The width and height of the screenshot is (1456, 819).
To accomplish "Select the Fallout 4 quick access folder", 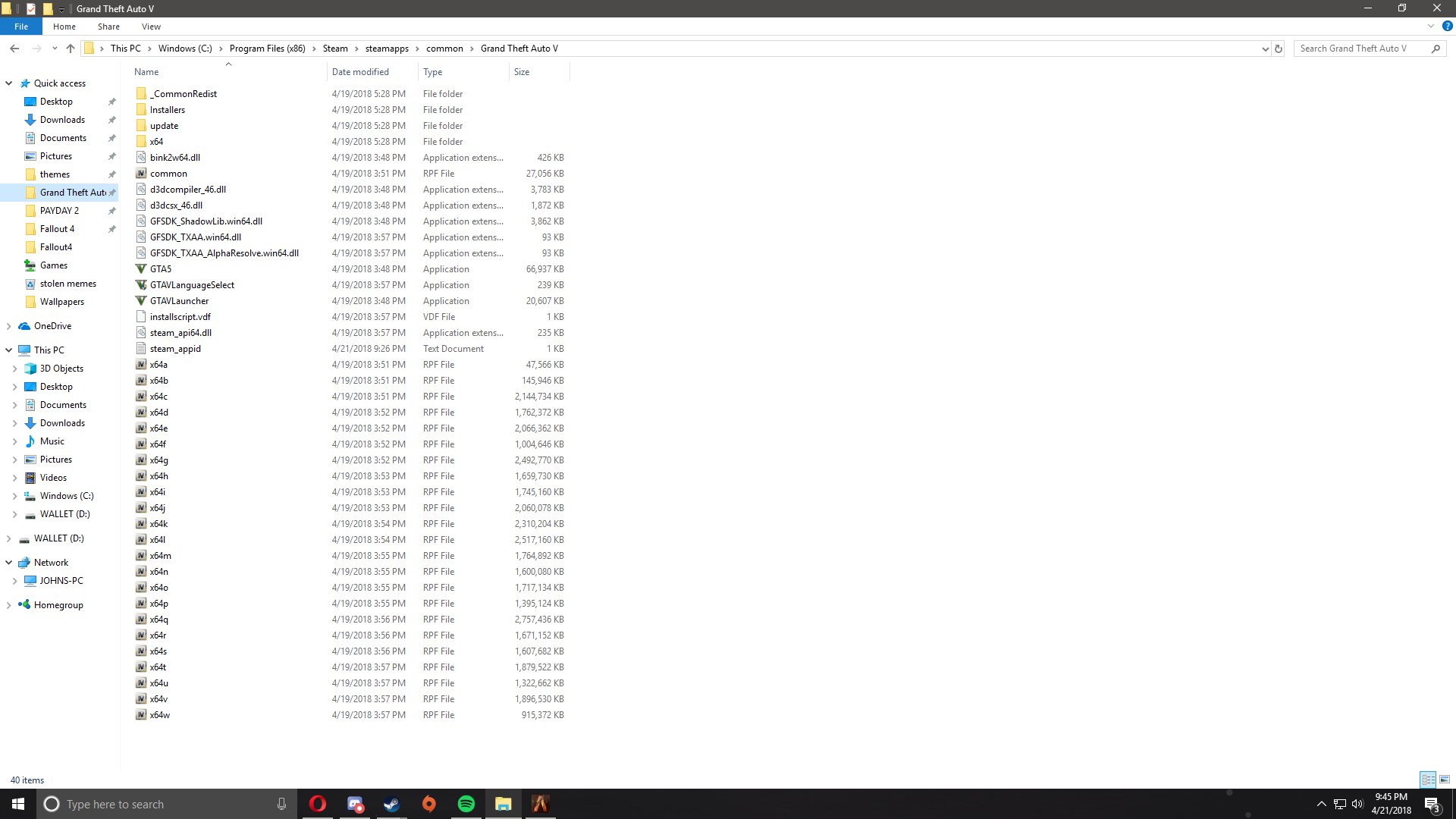I will (x=57, y=229).
